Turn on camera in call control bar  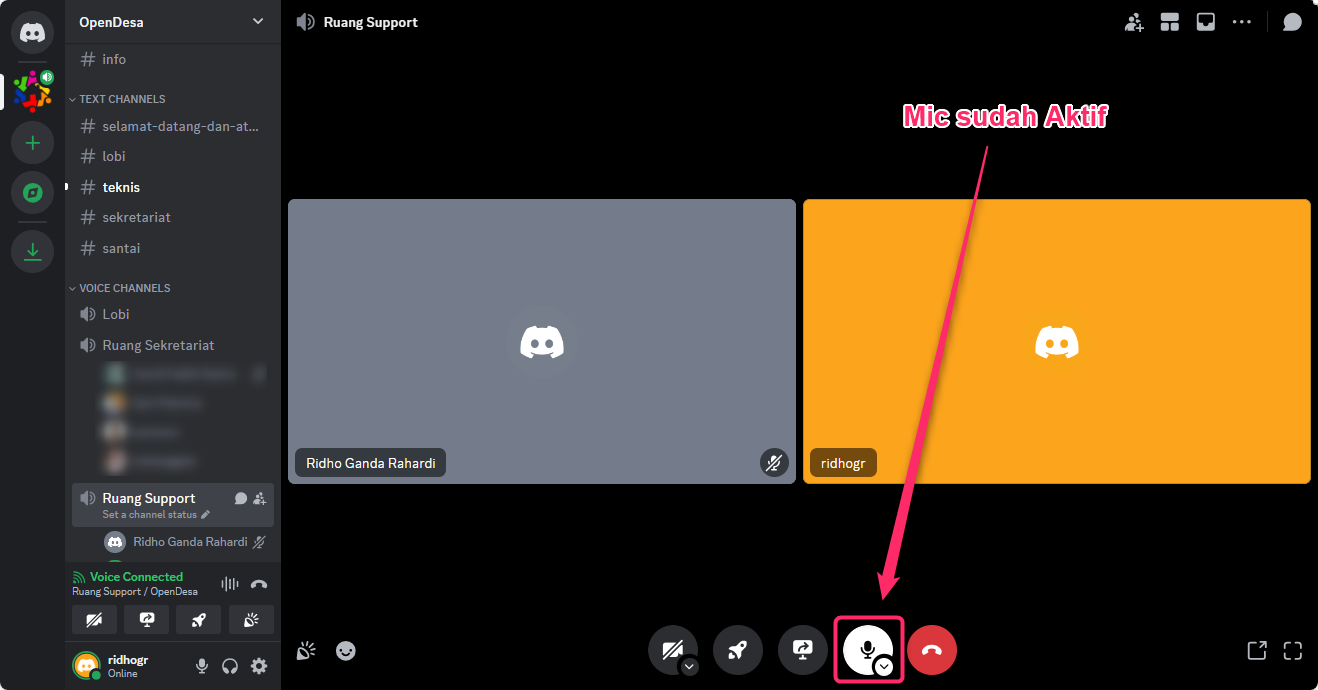[671, 650]
